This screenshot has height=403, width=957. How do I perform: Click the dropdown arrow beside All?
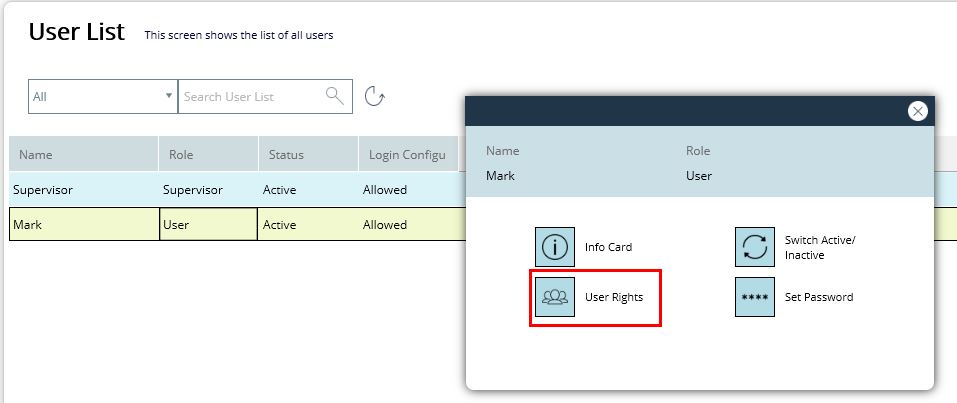pyautogui.click(x=169, y=96)
